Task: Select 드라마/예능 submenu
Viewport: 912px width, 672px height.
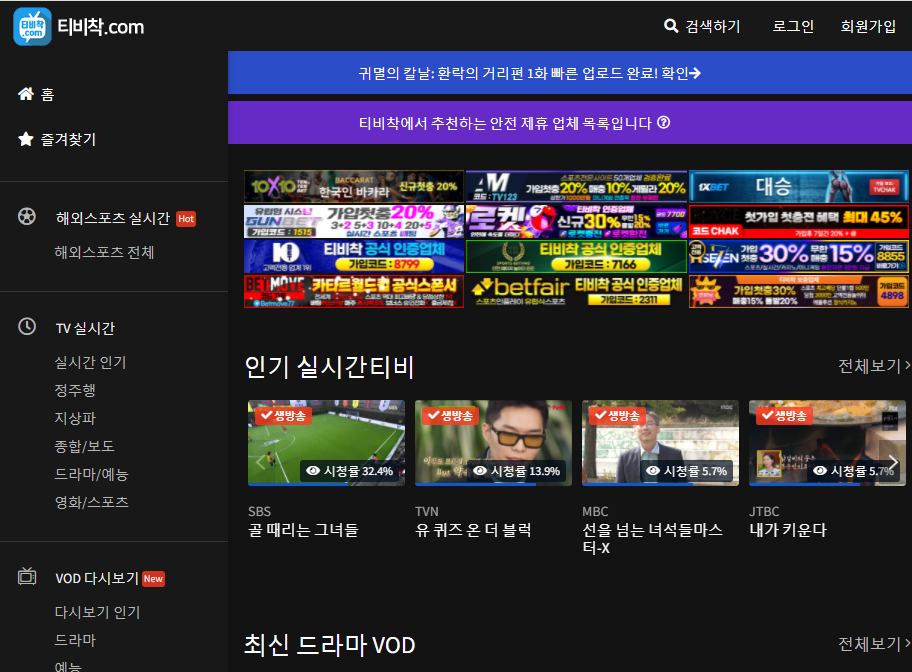Action: point(91,474)
